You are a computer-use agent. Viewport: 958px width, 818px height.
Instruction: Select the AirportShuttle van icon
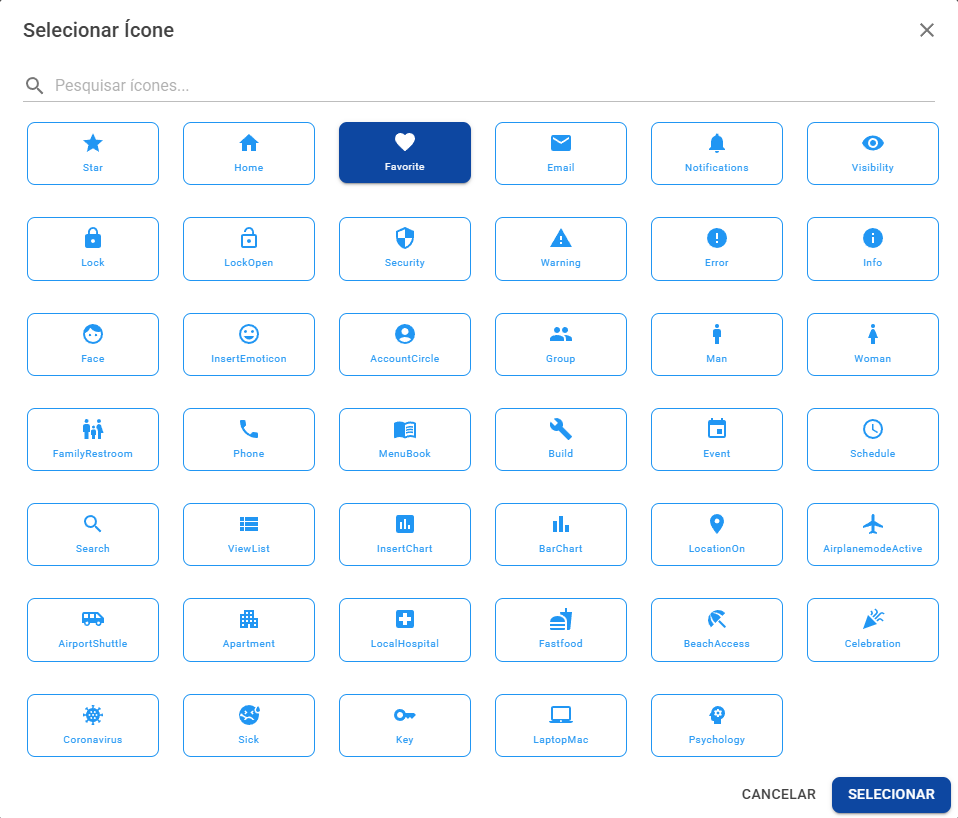click(93, 630)
